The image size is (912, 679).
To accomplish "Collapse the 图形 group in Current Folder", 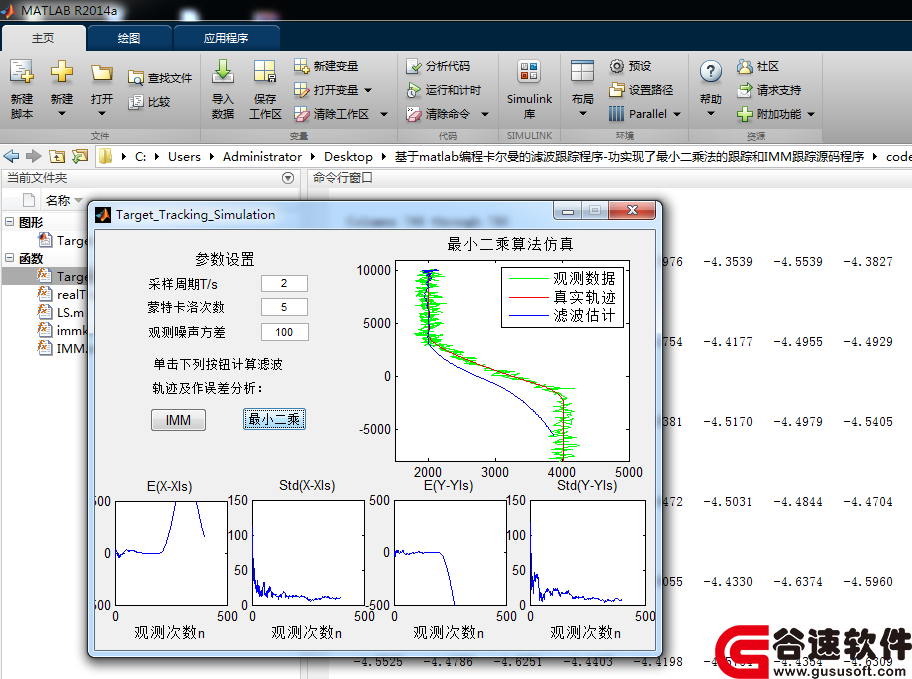I will pos(9,222).
